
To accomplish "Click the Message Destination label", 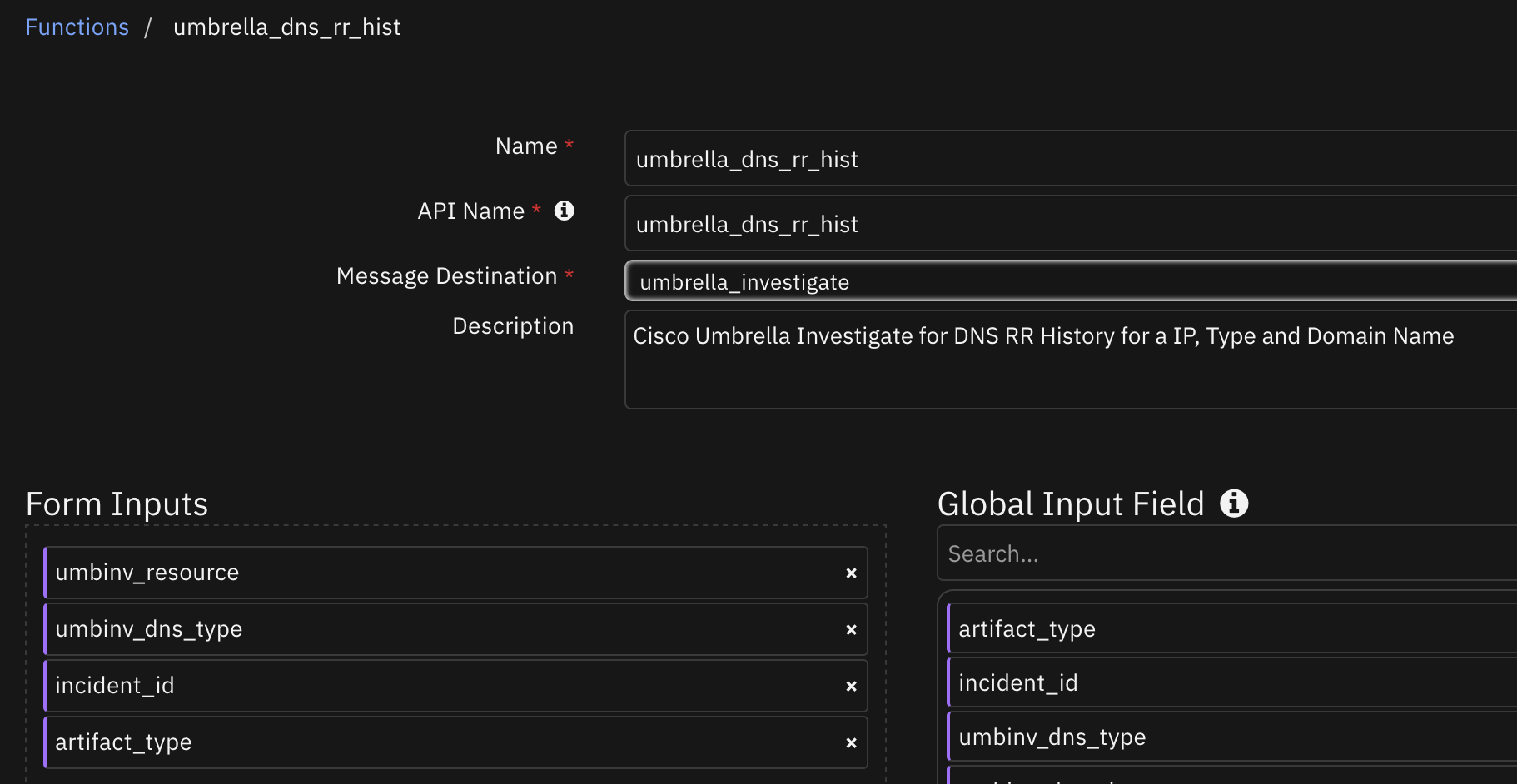I will [x=446, y=275].
